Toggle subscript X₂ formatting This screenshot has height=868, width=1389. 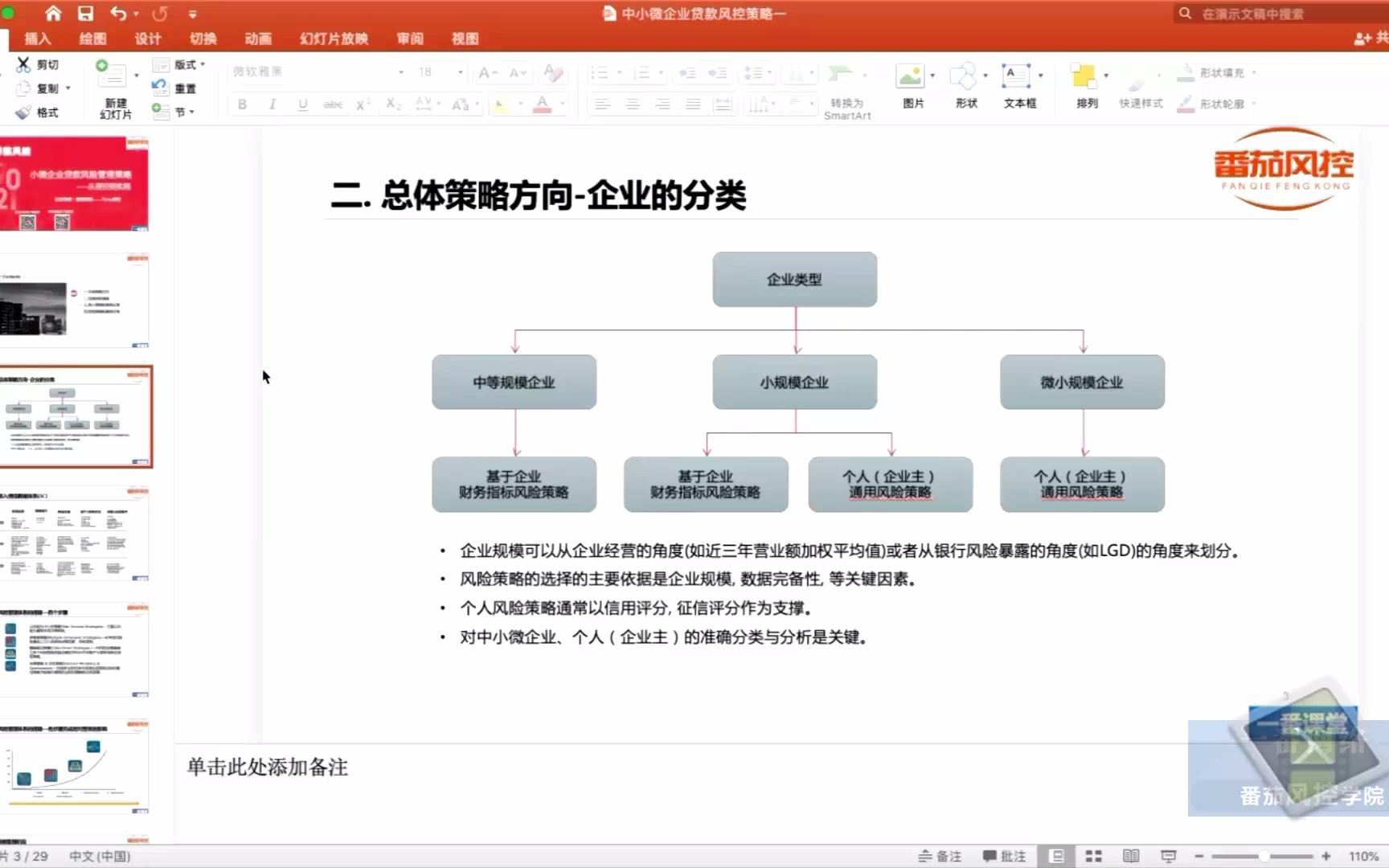click(393, 104)
